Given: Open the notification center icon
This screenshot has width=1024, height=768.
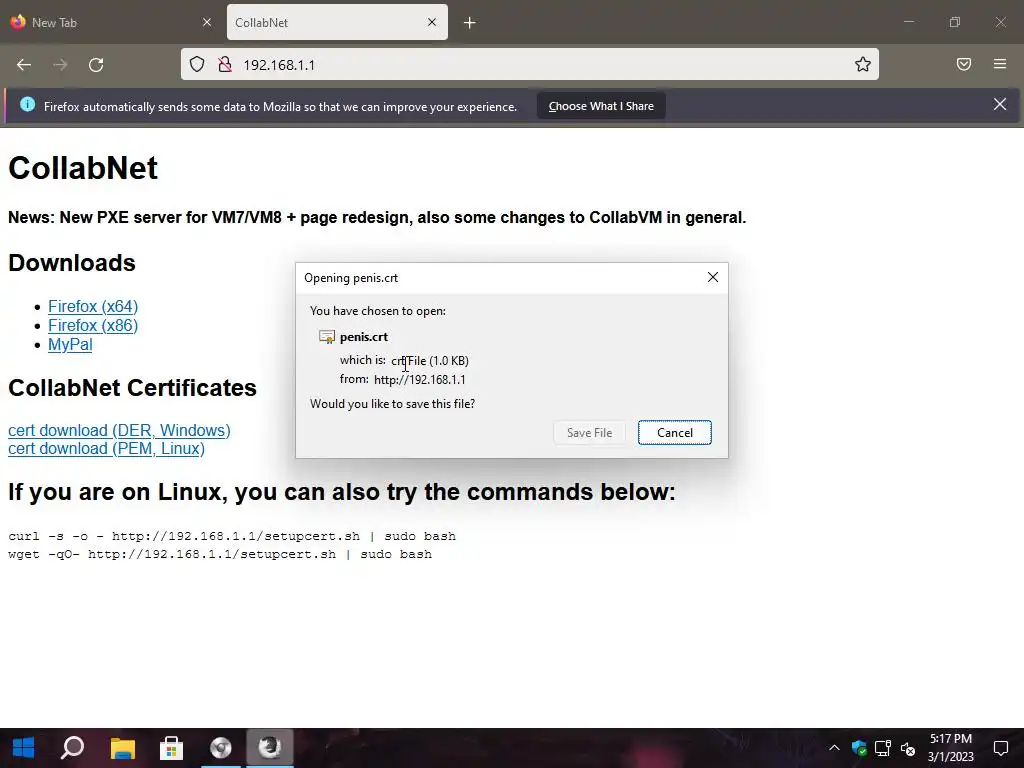Looking at the screenshot, I should [1001, 748].
